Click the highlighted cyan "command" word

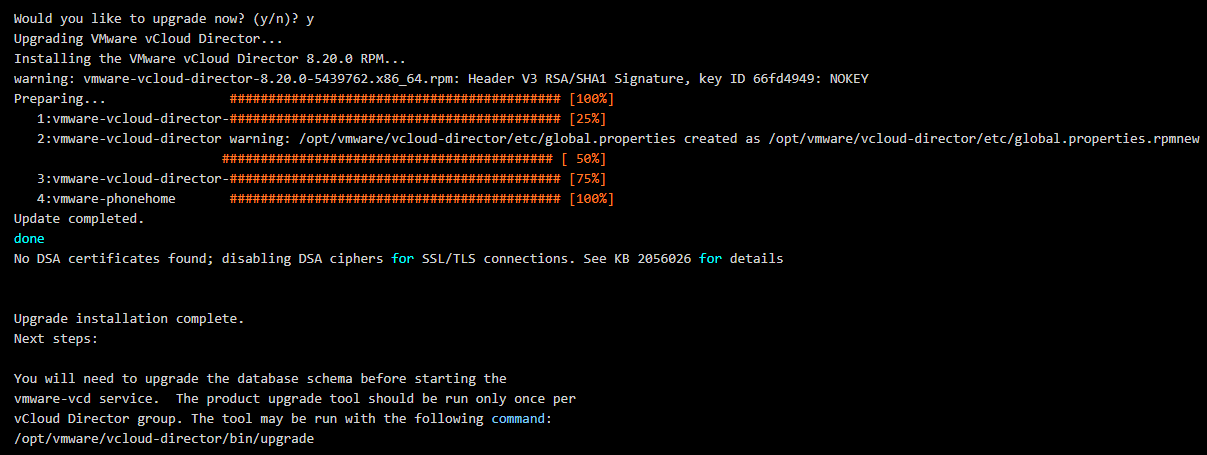[x=522, y=419]
